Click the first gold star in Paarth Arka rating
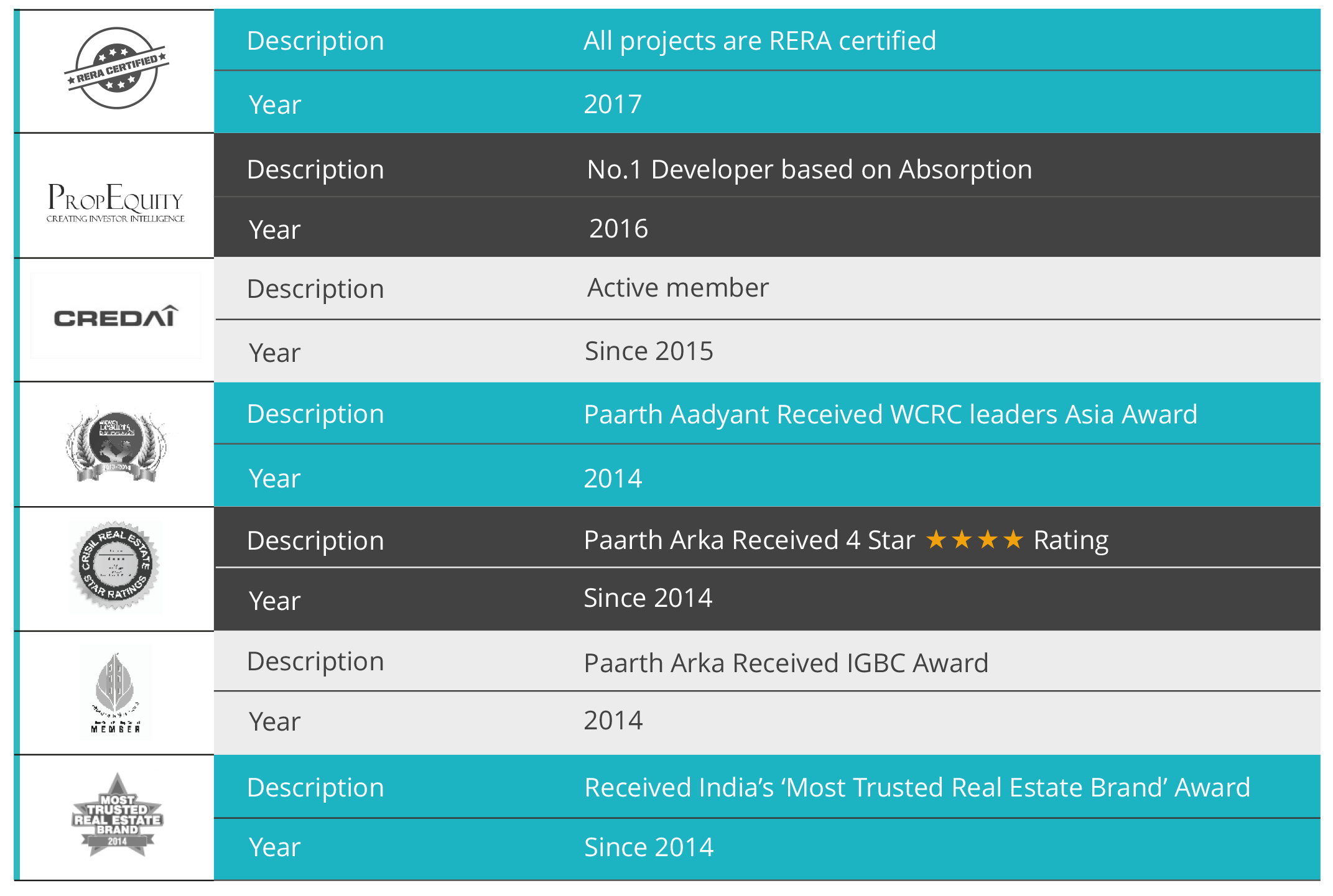This screenshot has width=1333, height=896. point(936,539)
